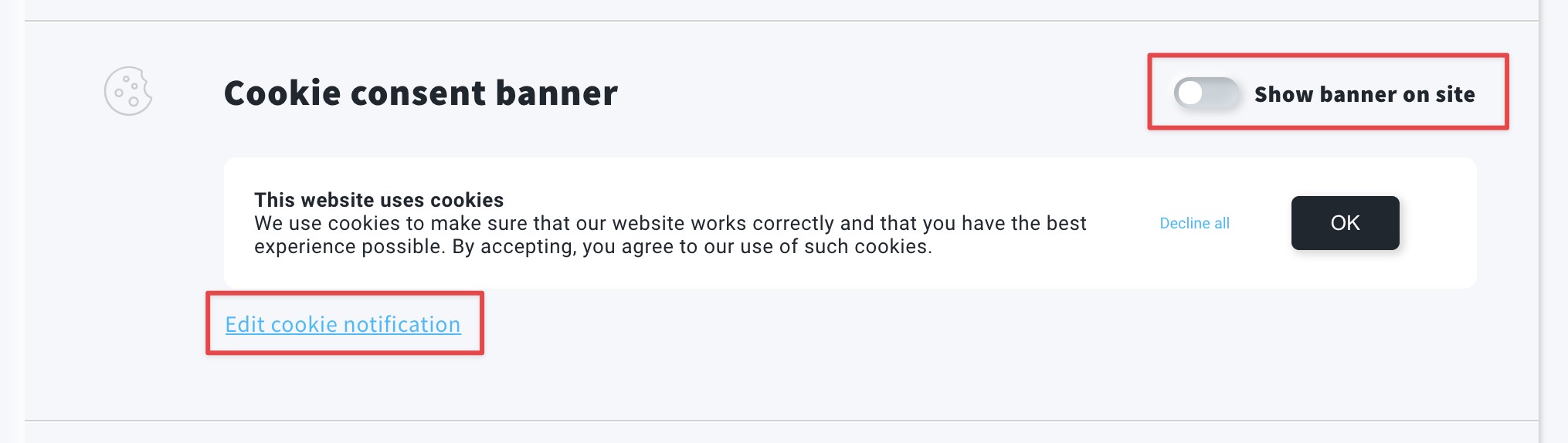
Task: Enable the Show banner on site switch
Action: pos(1206,93)
